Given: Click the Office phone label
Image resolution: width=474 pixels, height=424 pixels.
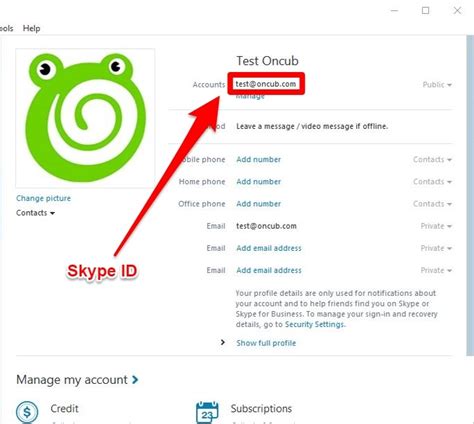Looking at the screenshot, I should click(x=202, y=204).
